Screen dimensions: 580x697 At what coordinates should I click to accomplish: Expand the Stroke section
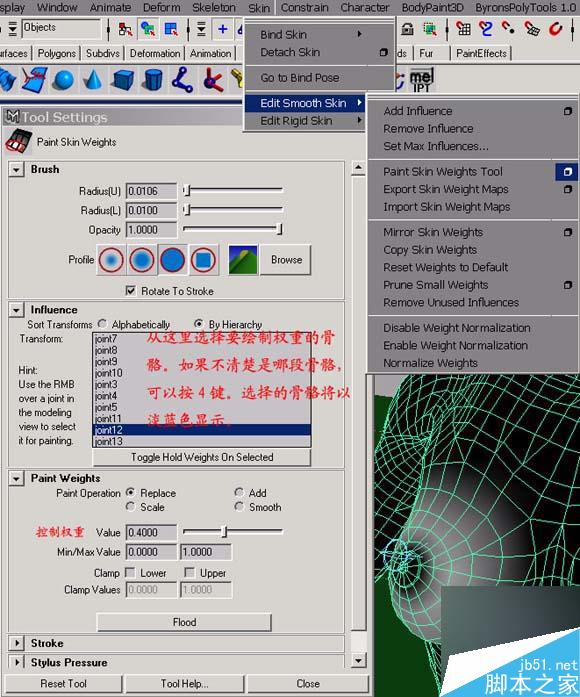tap(16, 643)
